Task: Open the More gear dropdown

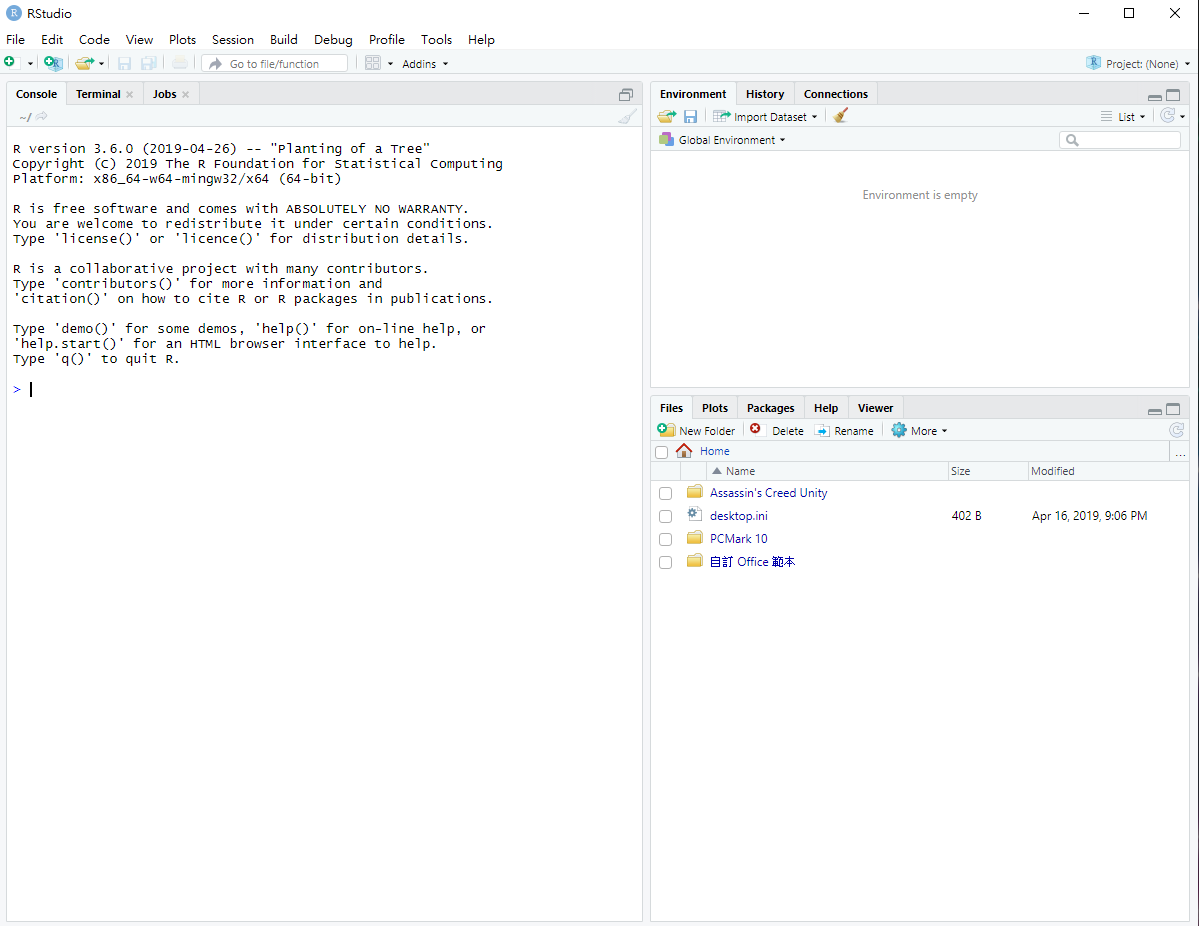Action: pos(920,431)
